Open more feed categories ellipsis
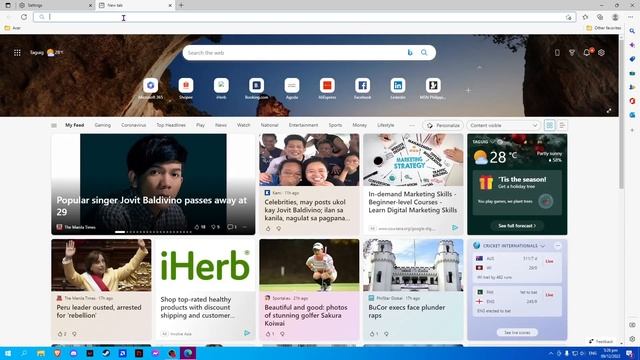640x360 pixels. point(412,125)
